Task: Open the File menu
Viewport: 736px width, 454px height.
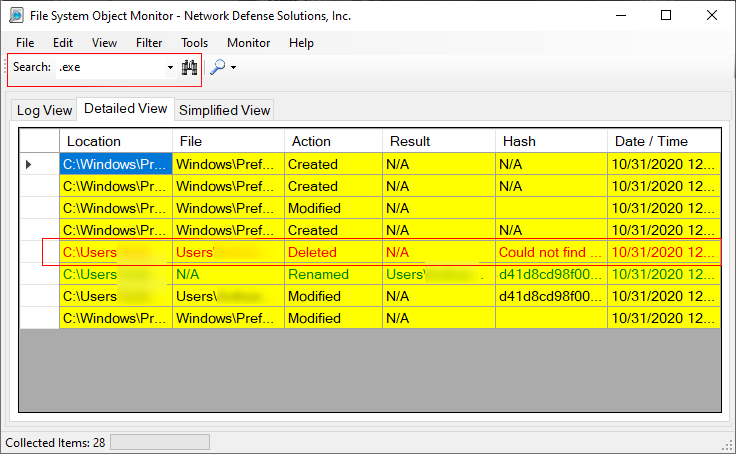Action: coord(25,43)
